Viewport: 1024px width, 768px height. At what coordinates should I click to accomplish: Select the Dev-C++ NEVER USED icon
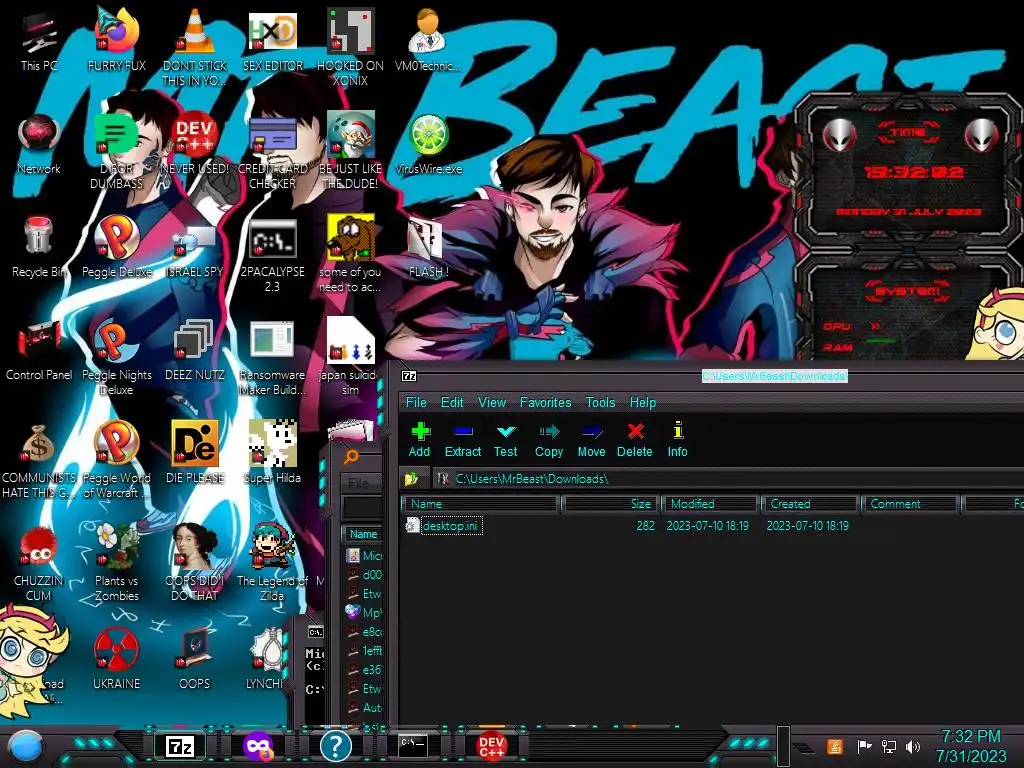pyautogui.click(x=195, y=144)
